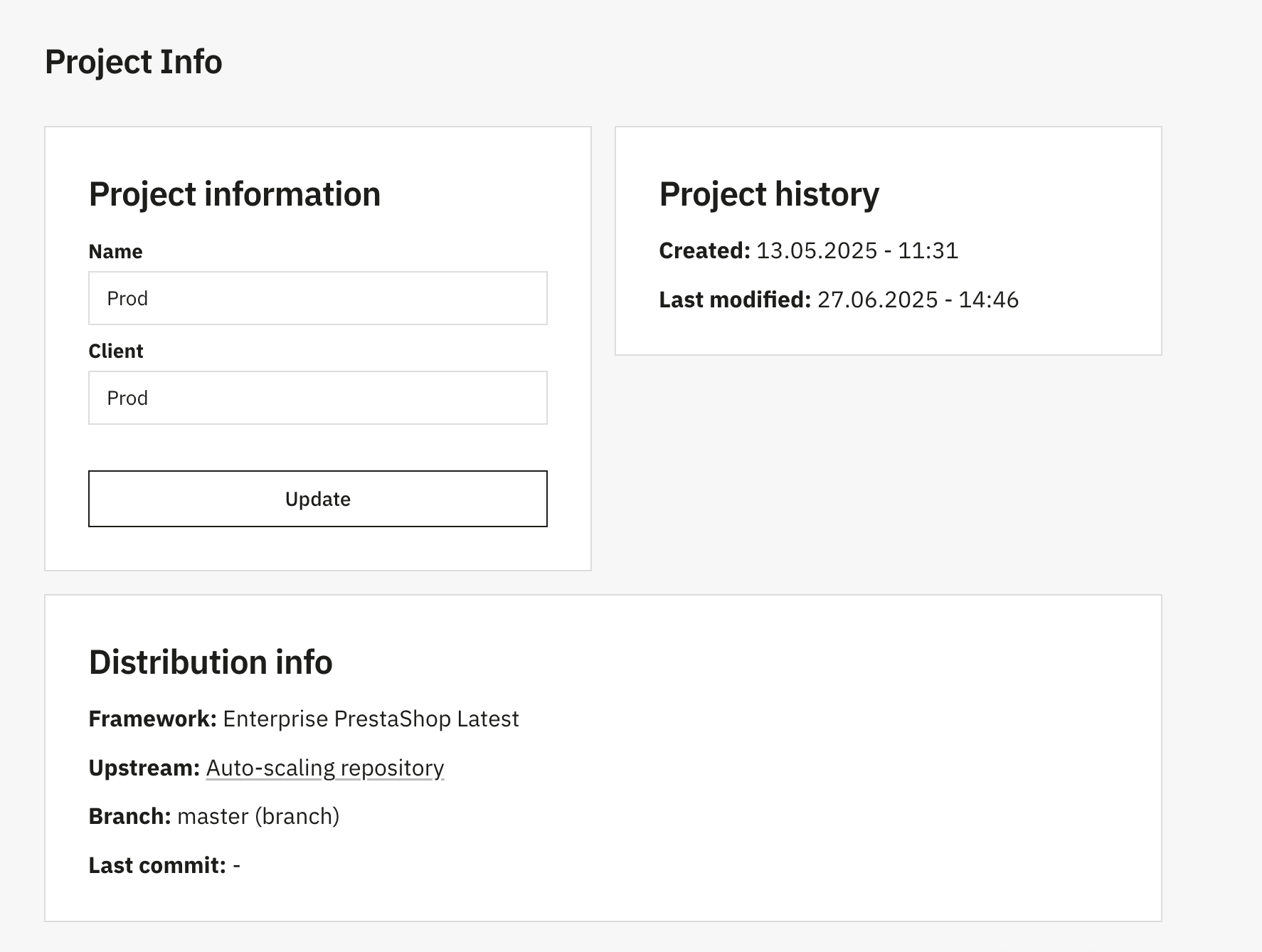Viewport: 1262px width, 952px height.
Task: Click the modified timestamp 27.06.2025 - 14:46
Action: [x=918, y=300]
